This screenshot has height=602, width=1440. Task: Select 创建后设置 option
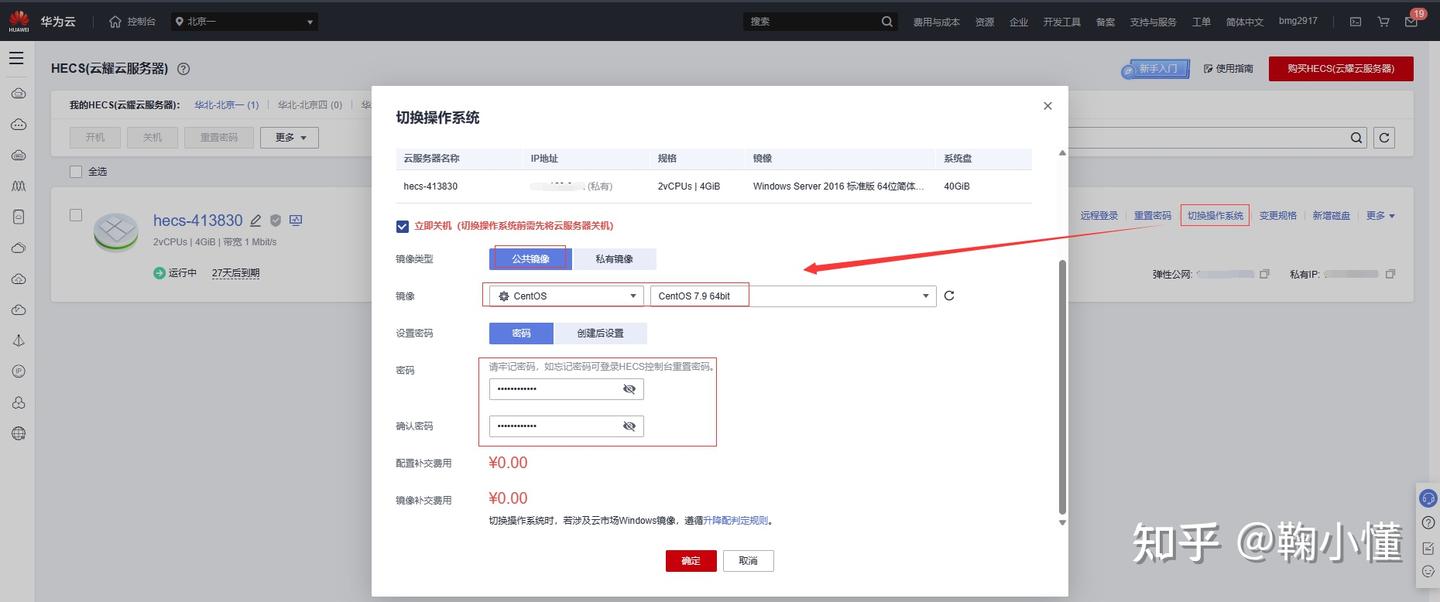(600, 333)
